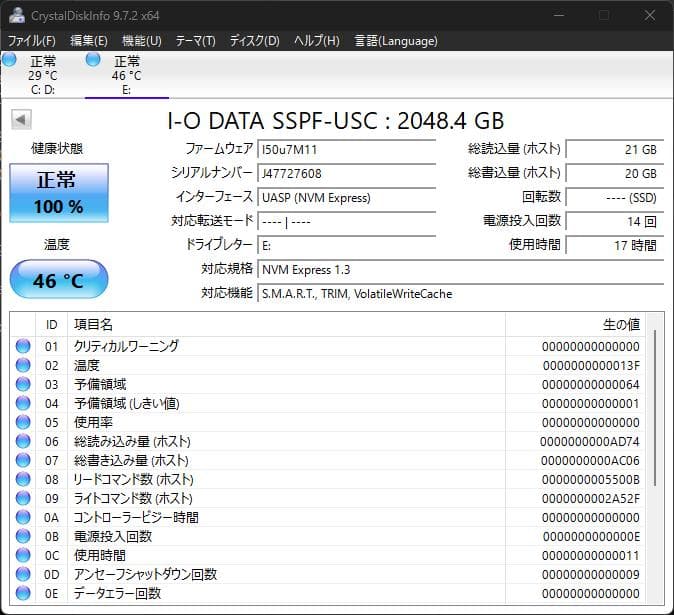The height and width of the screenshot is (615, 674).
Task: Click the rotation rate value ---- (SSD)
Action: click(x=615, y=198)
